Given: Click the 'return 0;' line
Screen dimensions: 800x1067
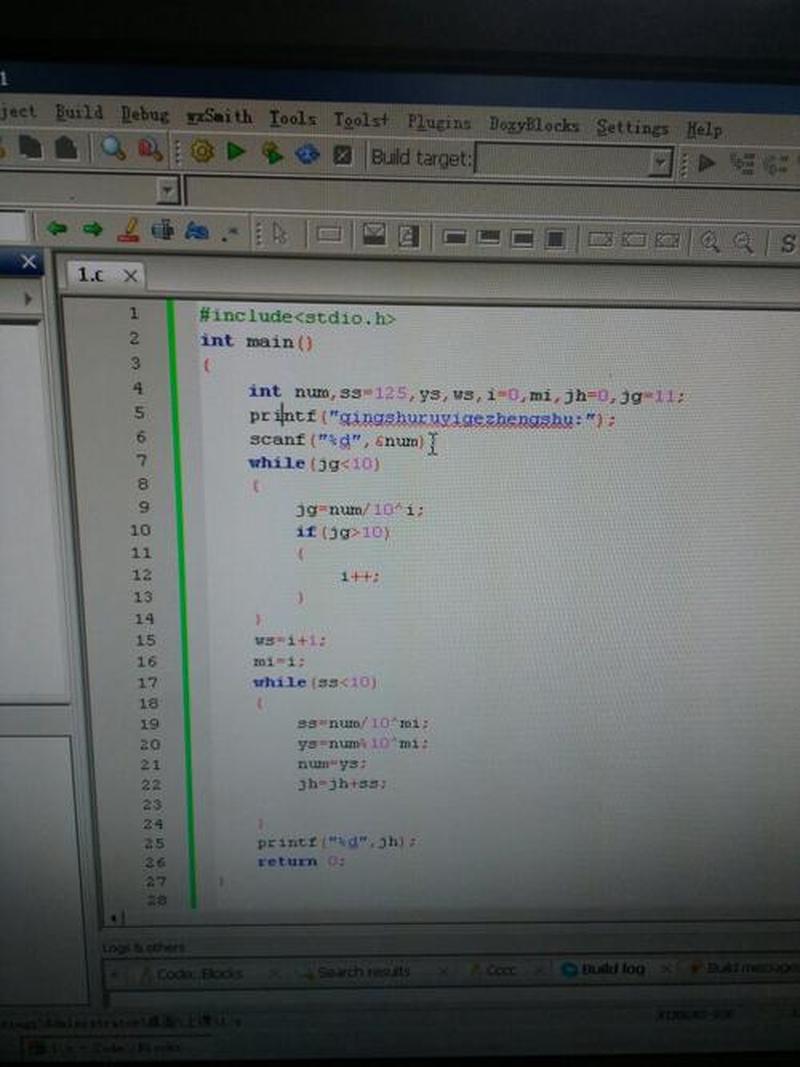Looking at the screenshot, I should [301, 861].
